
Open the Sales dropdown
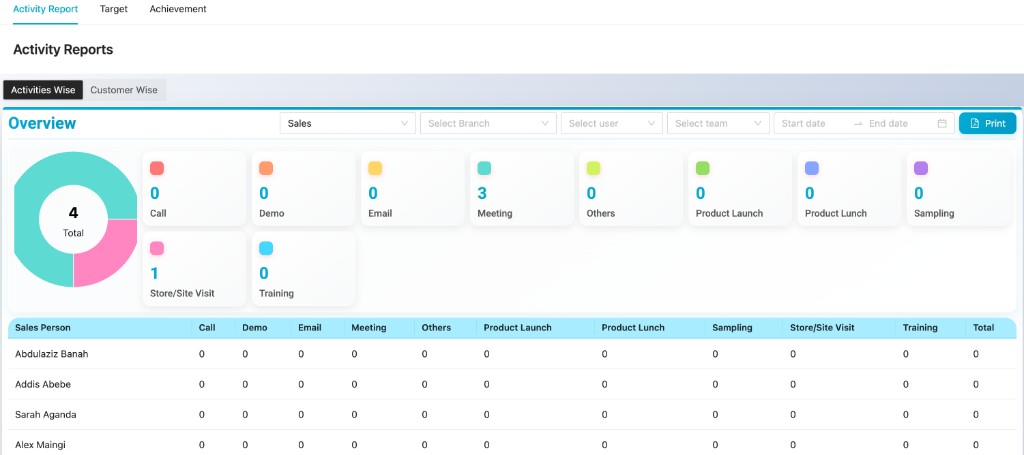point(347,123)
